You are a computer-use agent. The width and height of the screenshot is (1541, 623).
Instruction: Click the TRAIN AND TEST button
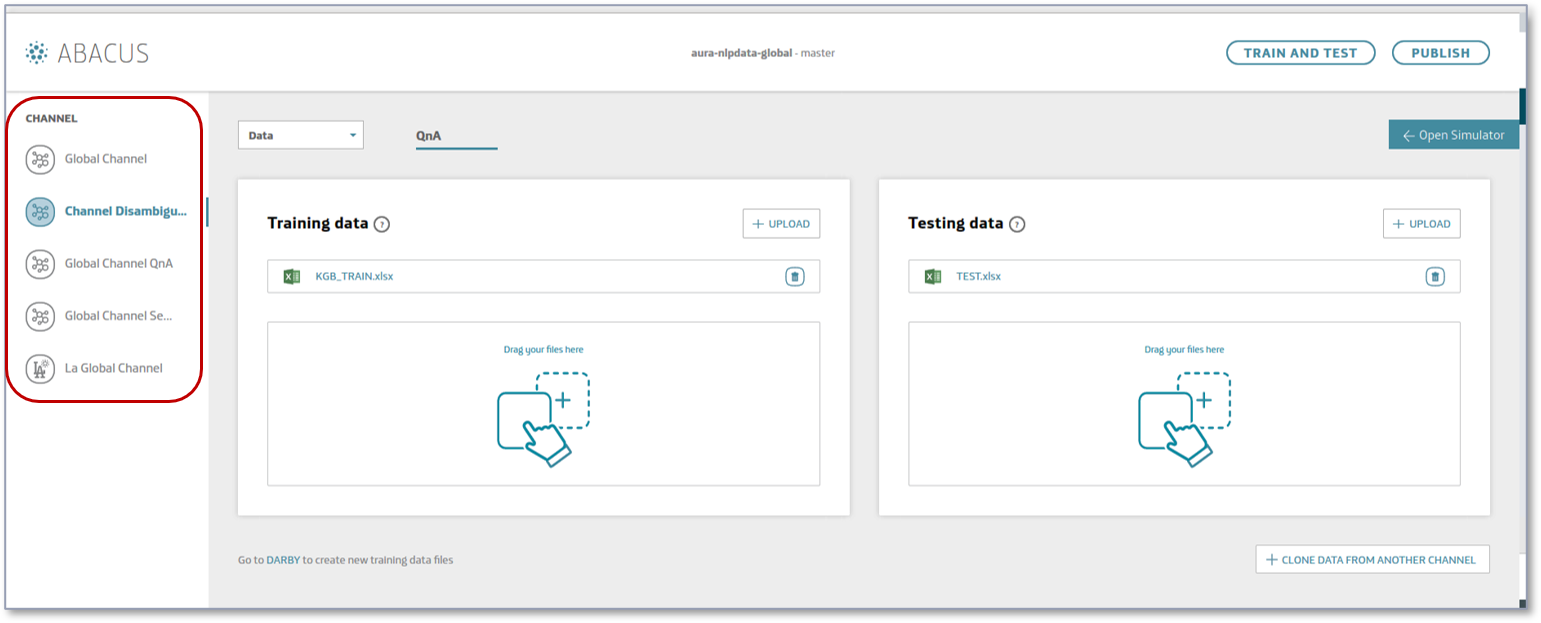[x=1300, y=53]
